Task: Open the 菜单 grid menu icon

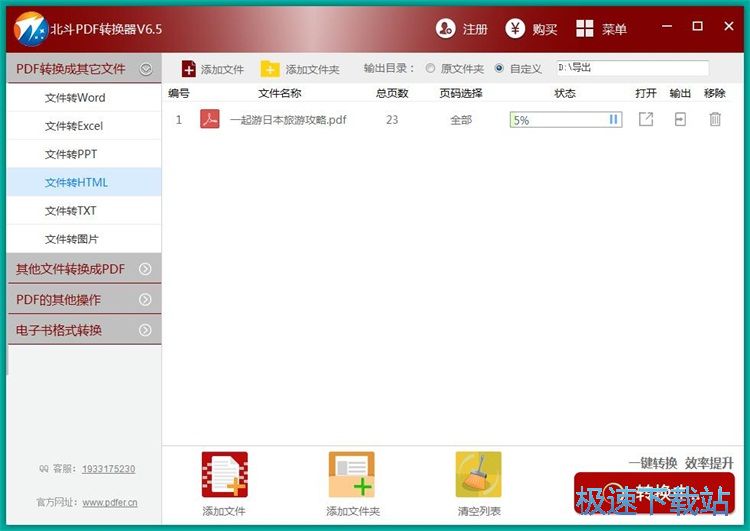Action: 585,29
